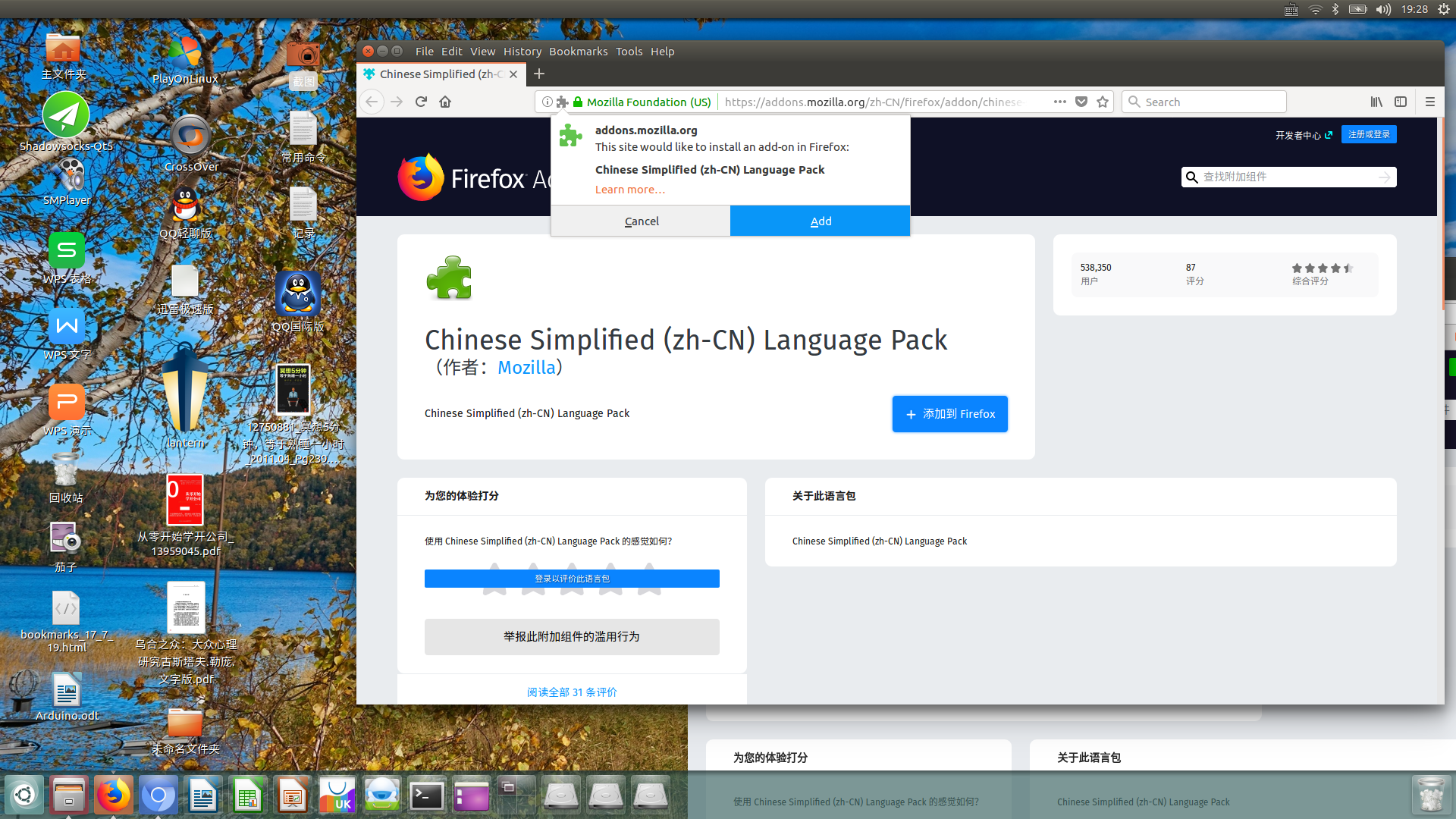Click 登录以评价此语言包 button
Screen dimensions: 1456x819
tap(572, 579)
